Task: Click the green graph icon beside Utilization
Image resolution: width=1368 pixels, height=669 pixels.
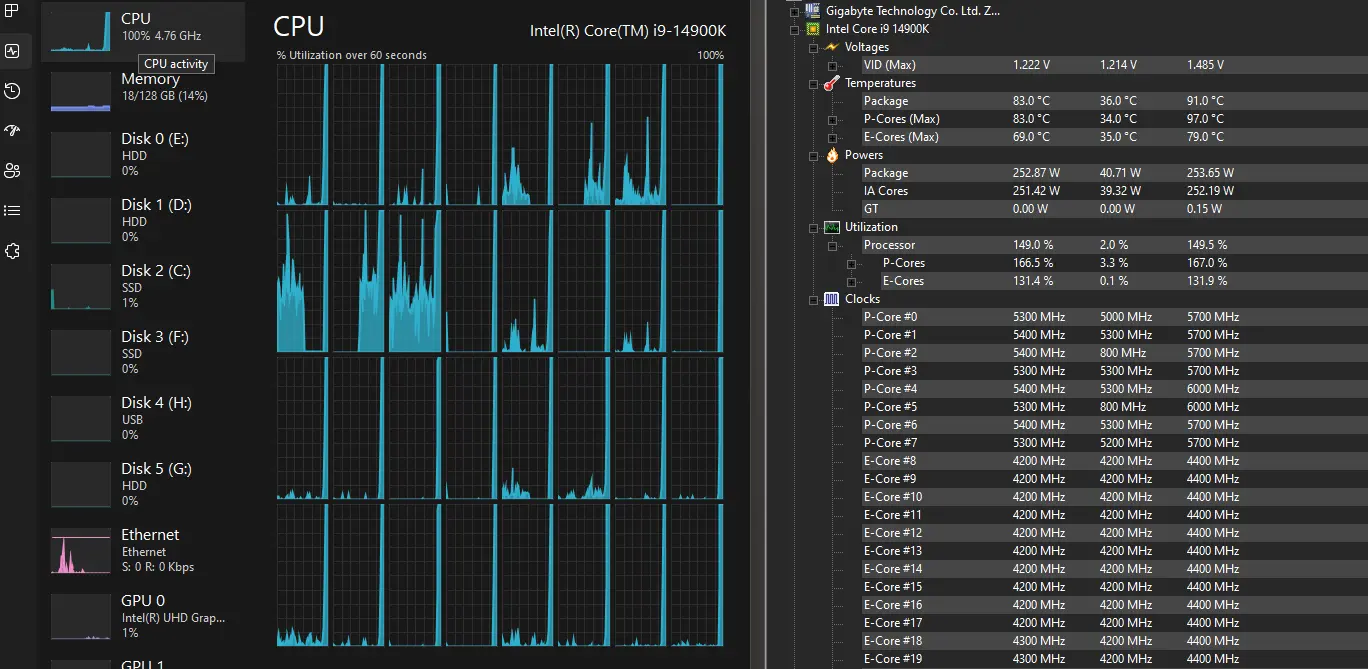Action: click(832, 227)
